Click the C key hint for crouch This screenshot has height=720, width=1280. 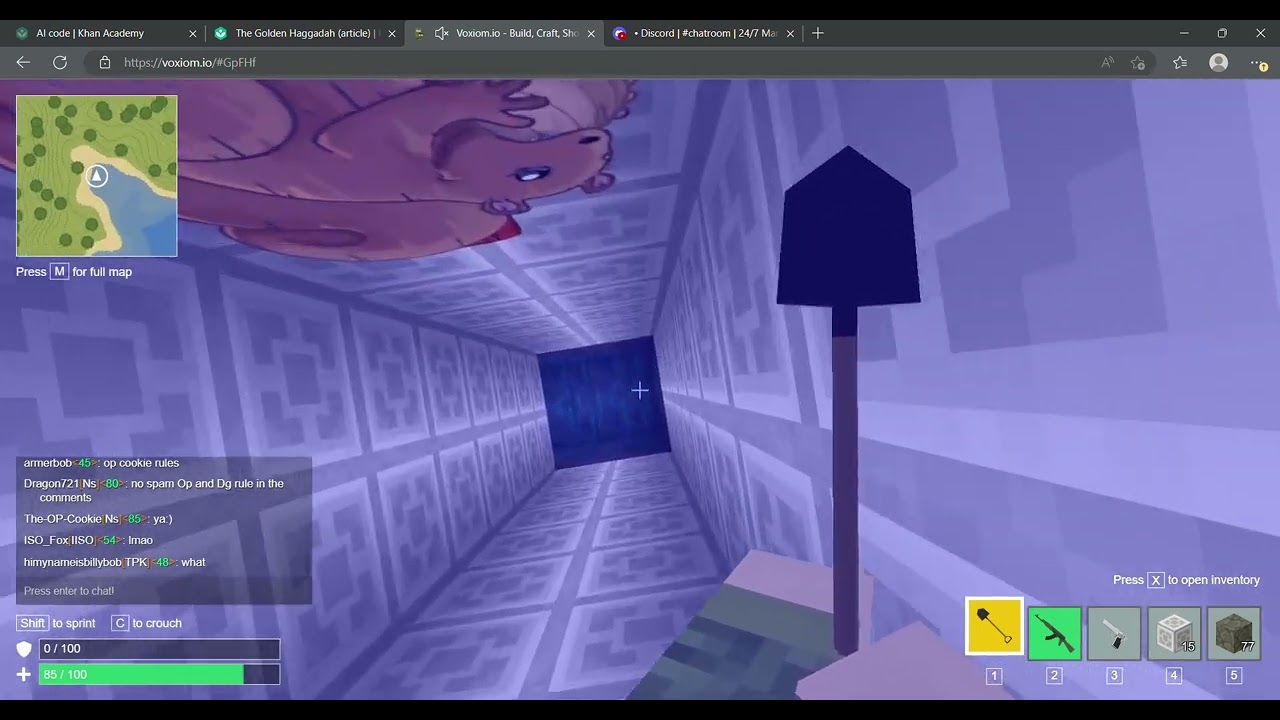pyautogui.click(x=120, y=623)
